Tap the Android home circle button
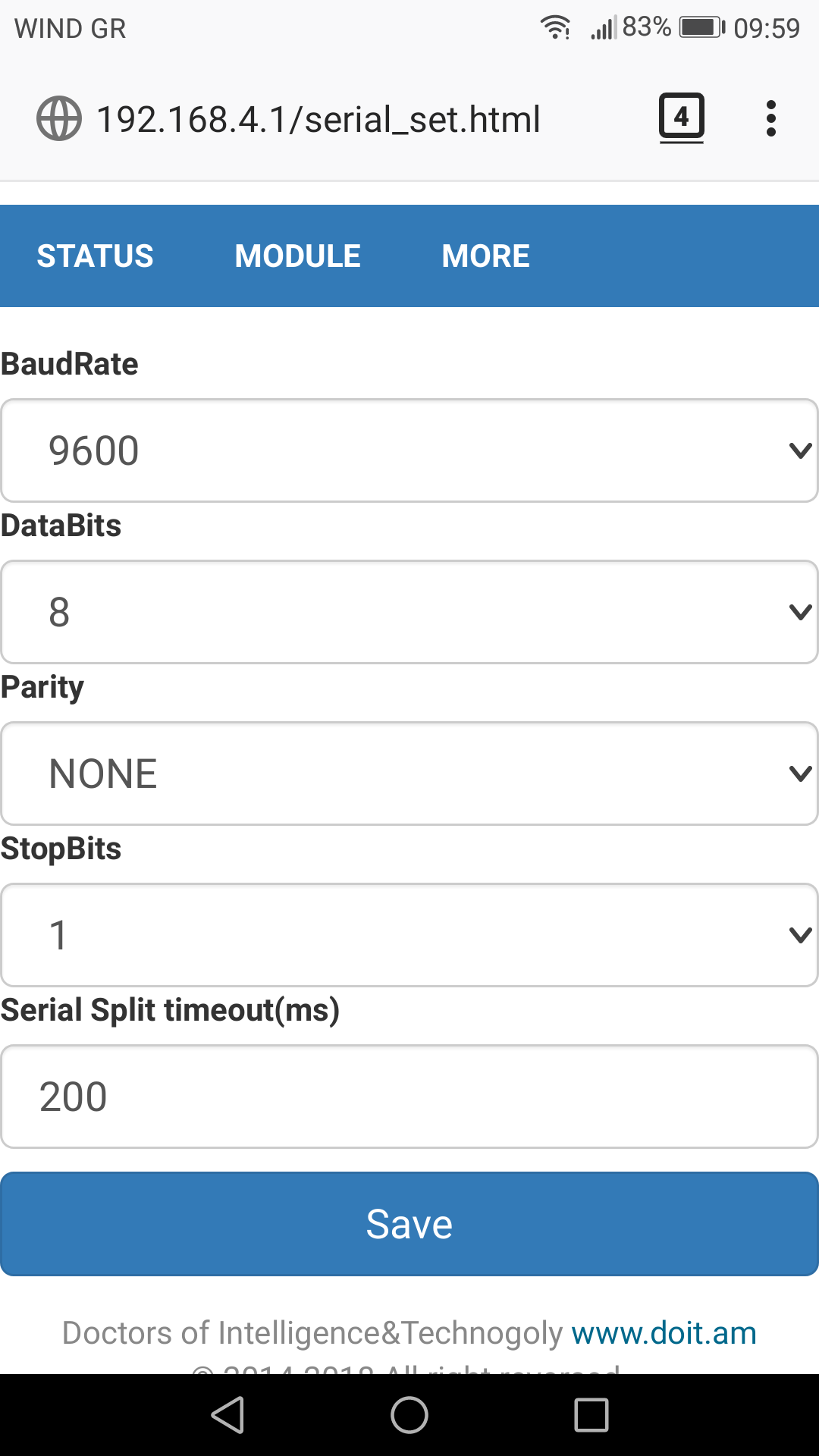819x1456 pixels. click(409, 1415)
